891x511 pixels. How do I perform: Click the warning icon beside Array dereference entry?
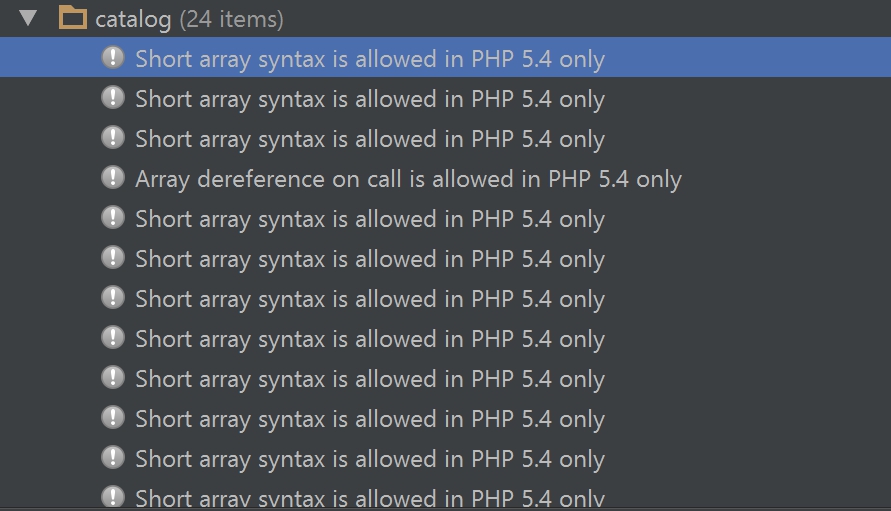click(x=114, y=178)
